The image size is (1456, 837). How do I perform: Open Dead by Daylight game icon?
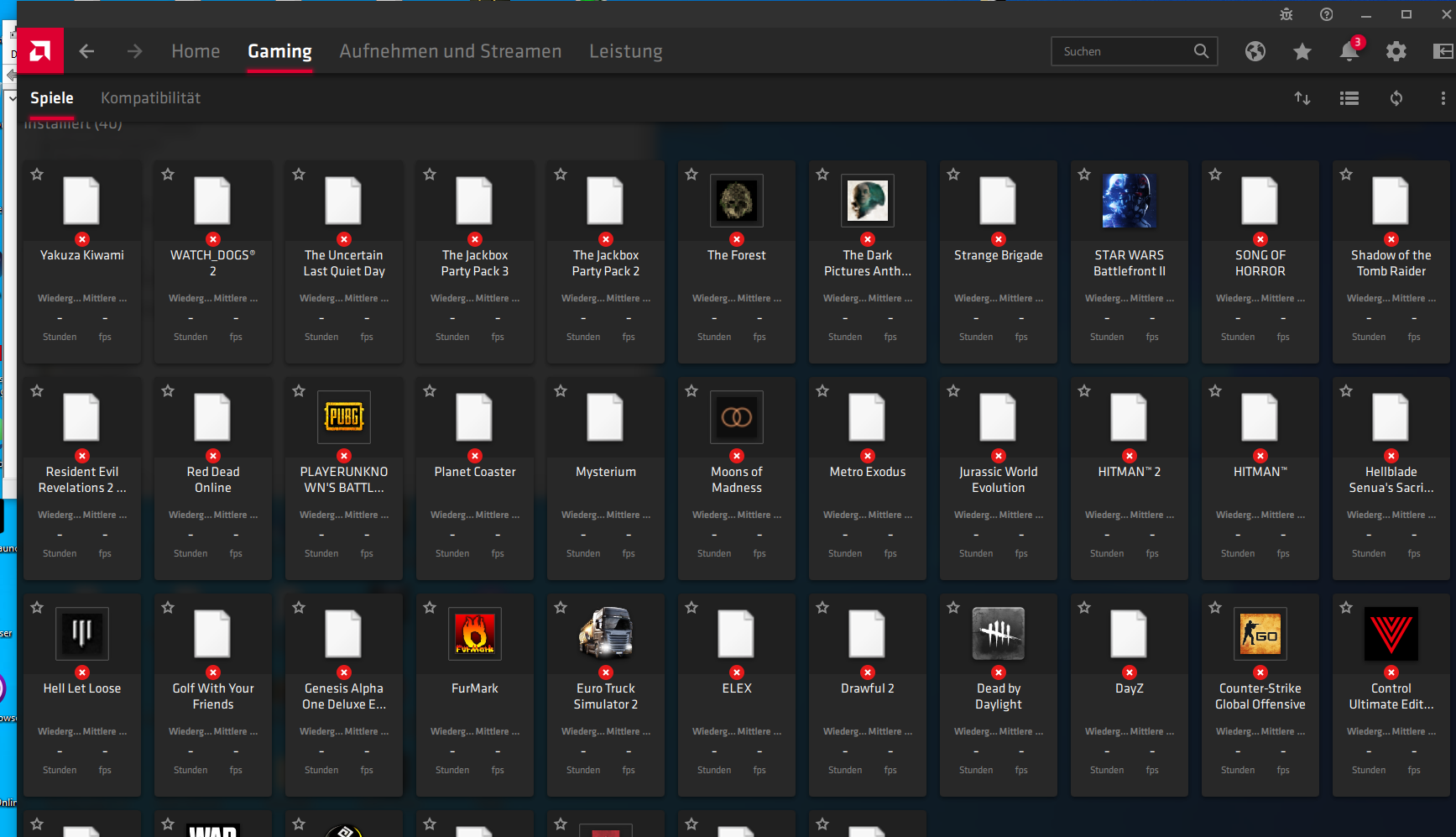[999, 634]
